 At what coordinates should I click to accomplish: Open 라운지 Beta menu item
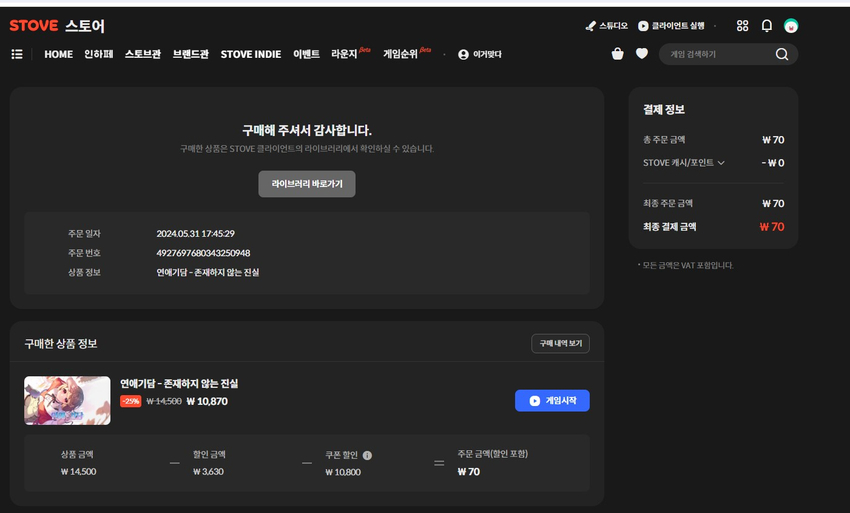click(x=351, y=54)
